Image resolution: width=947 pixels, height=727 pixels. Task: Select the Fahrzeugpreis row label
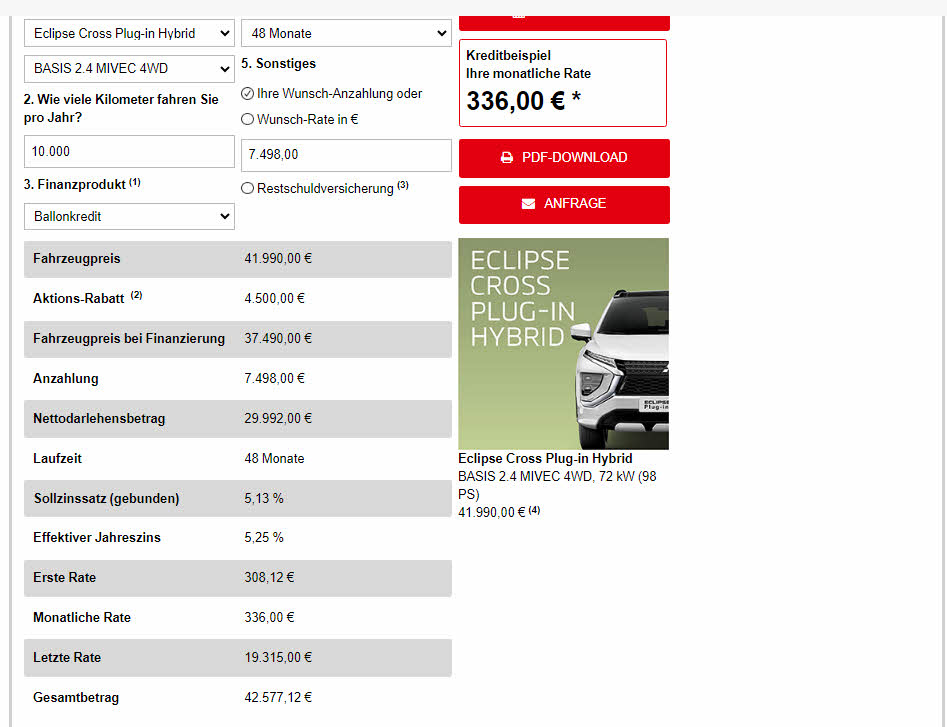(x=77, y=258)
